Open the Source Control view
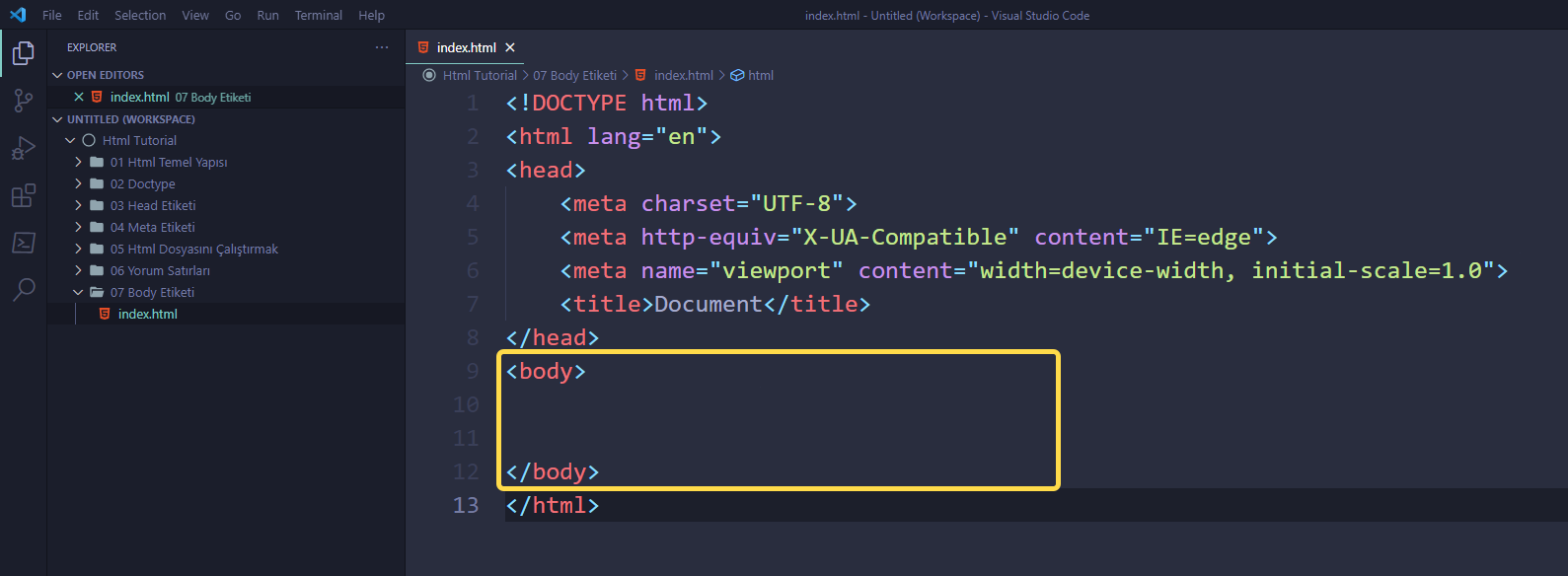Screen dimensions: 1568x576 click(23, 101)
